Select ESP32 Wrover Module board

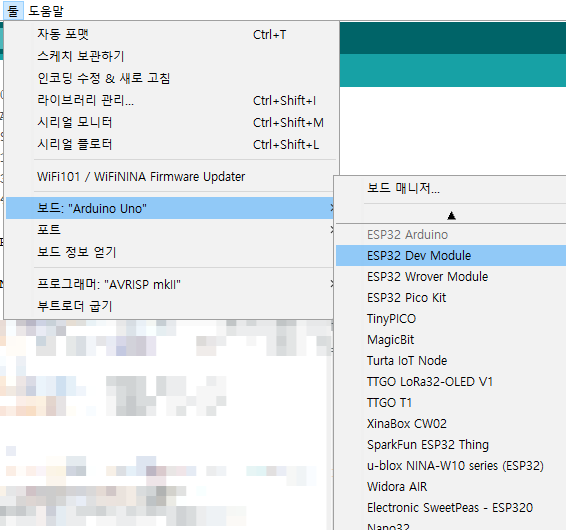(x=451, y=277)
